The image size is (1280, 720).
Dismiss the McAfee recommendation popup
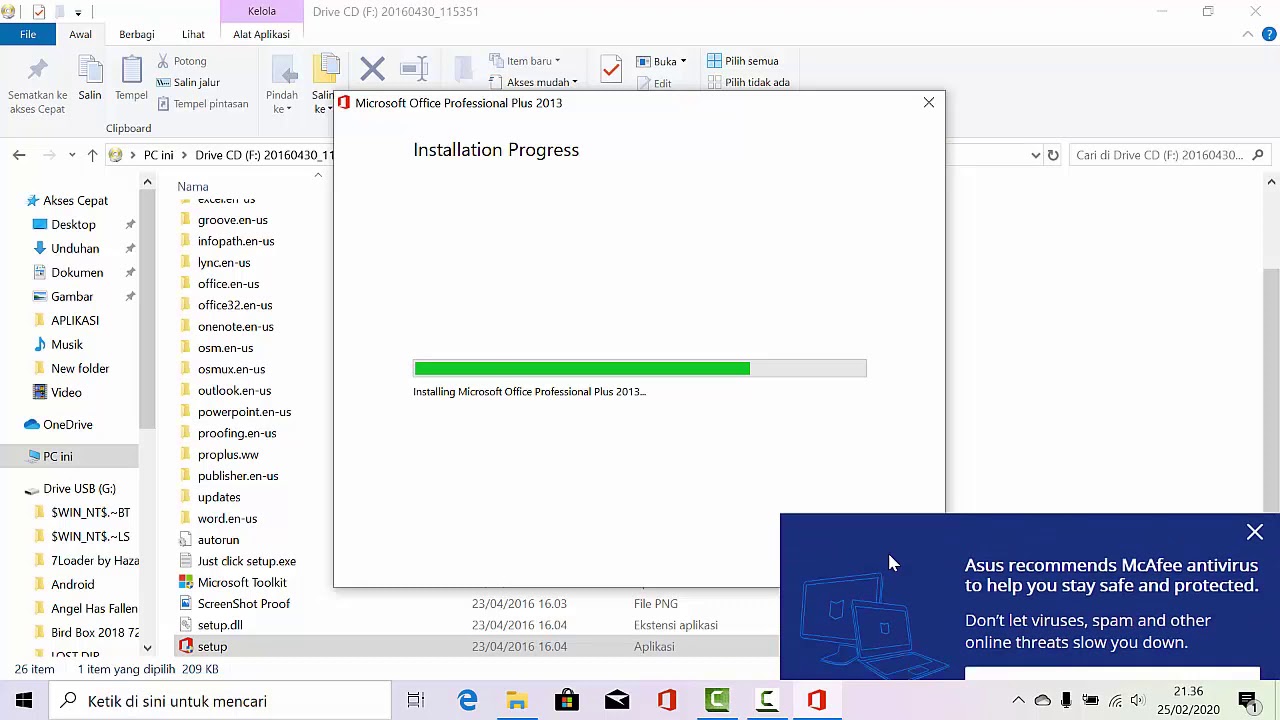coord(1255,533)
